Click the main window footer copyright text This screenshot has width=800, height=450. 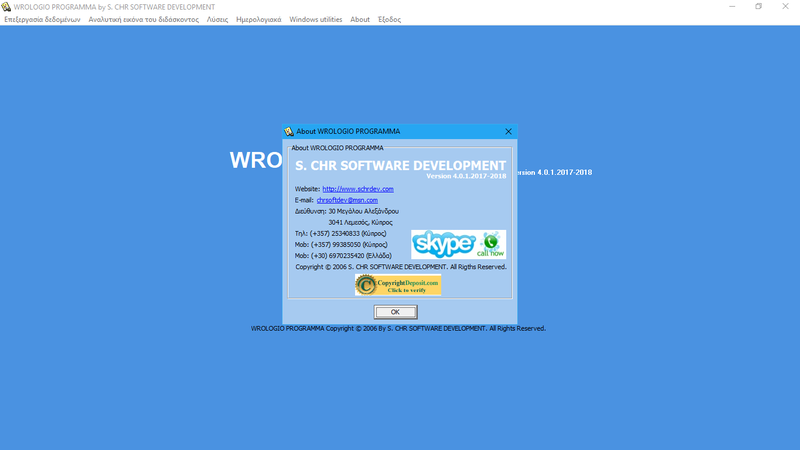pyautogui.click(x=398, y=329)
